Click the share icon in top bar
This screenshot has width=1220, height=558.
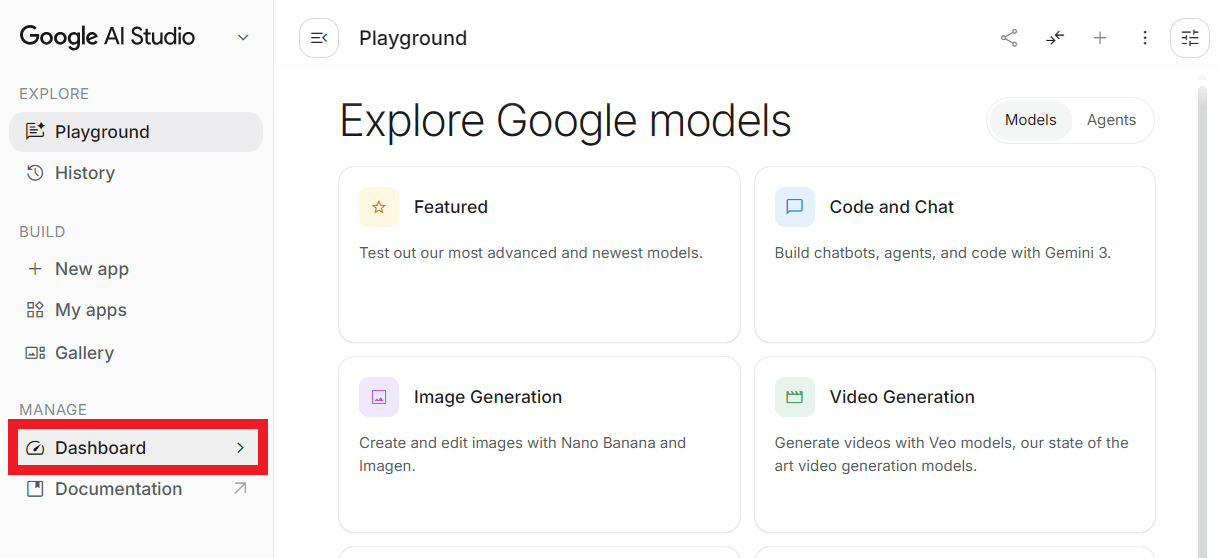pos(1009,38)
